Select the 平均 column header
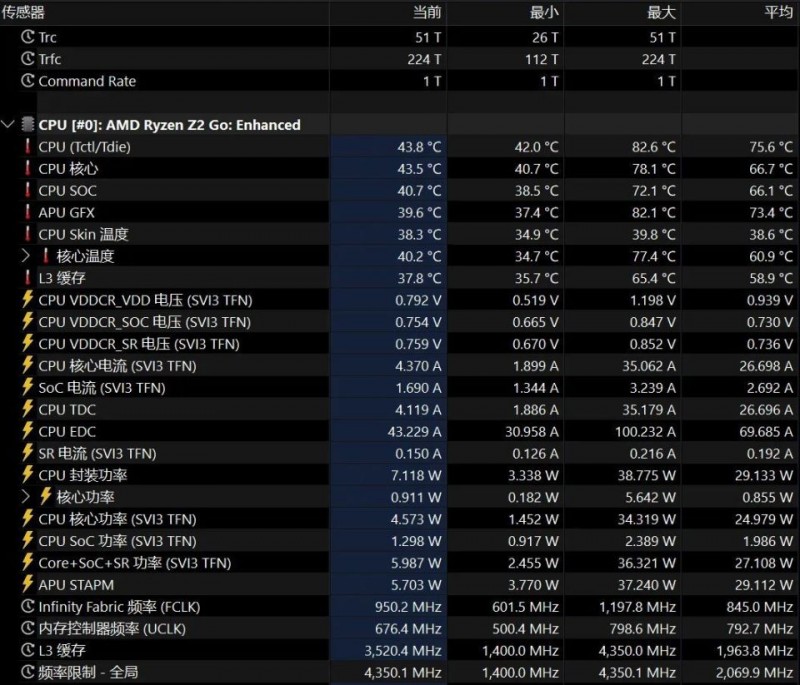 [778, 12]
